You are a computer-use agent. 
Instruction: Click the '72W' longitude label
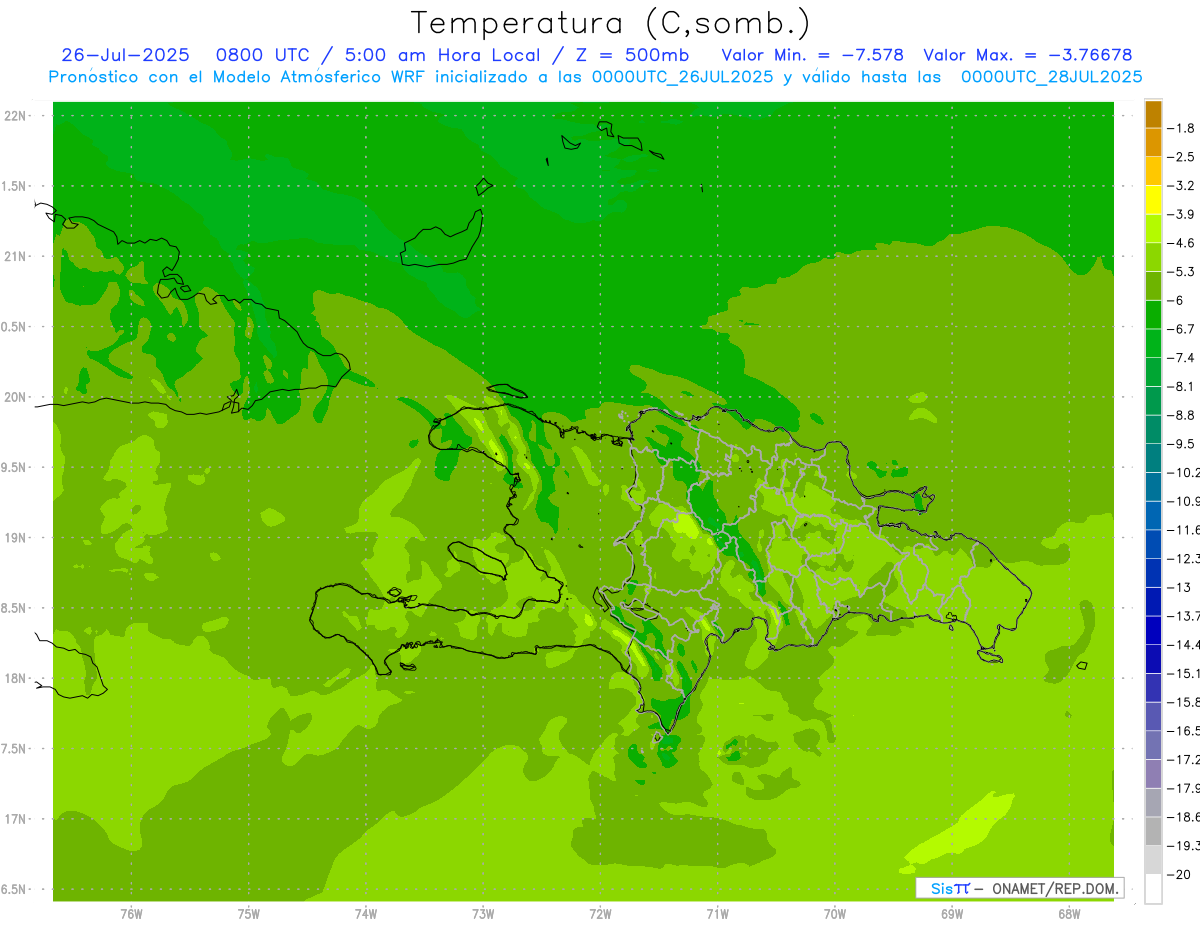pos(600,914)
